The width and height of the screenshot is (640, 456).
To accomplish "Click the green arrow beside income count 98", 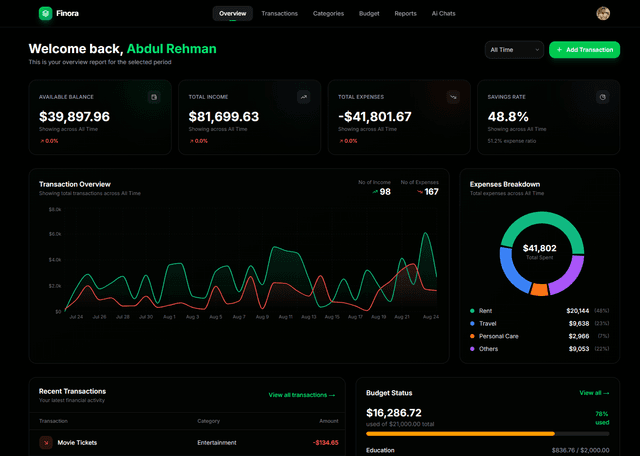I will 375,191.
